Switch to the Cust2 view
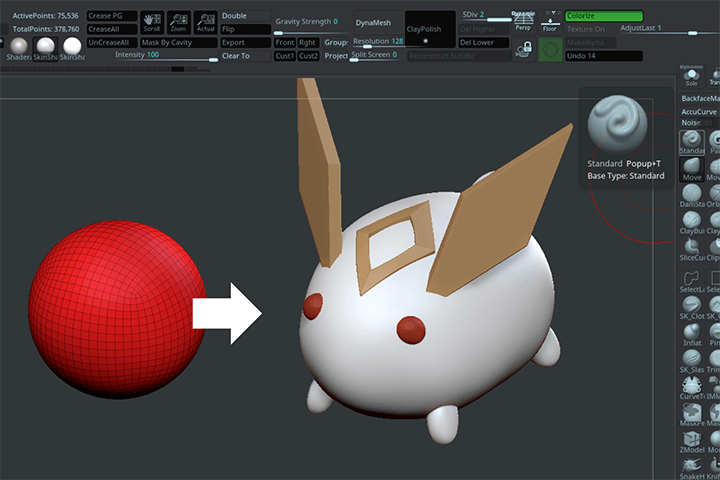720x480 pixels. point(308,56)
